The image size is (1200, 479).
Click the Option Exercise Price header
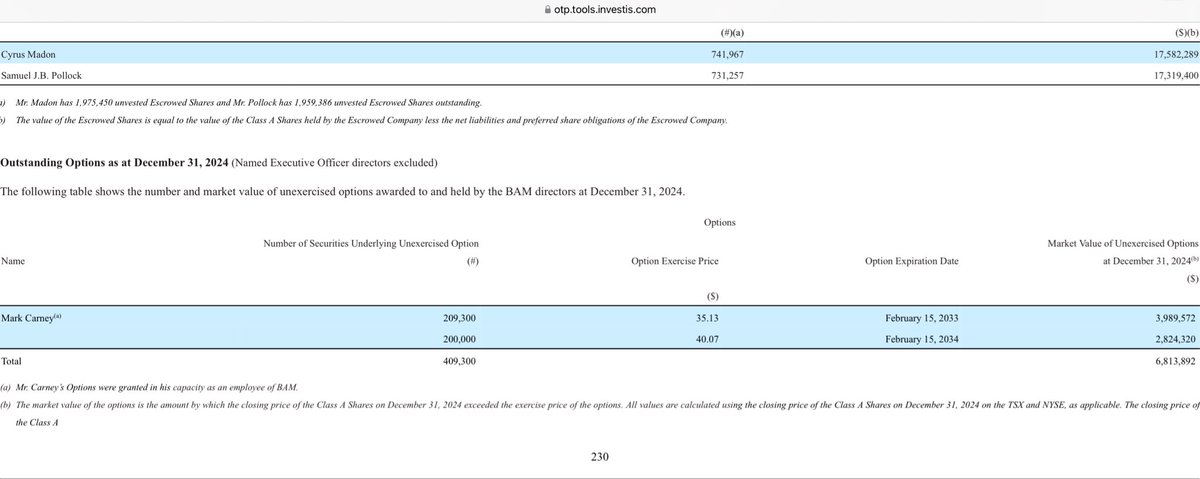pos(675,261)
